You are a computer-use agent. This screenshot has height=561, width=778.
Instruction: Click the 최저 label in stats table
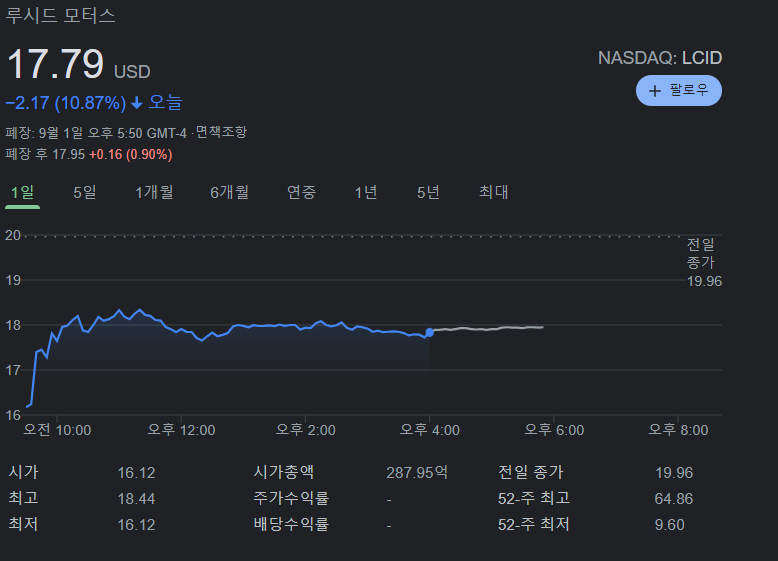point(23,524)
